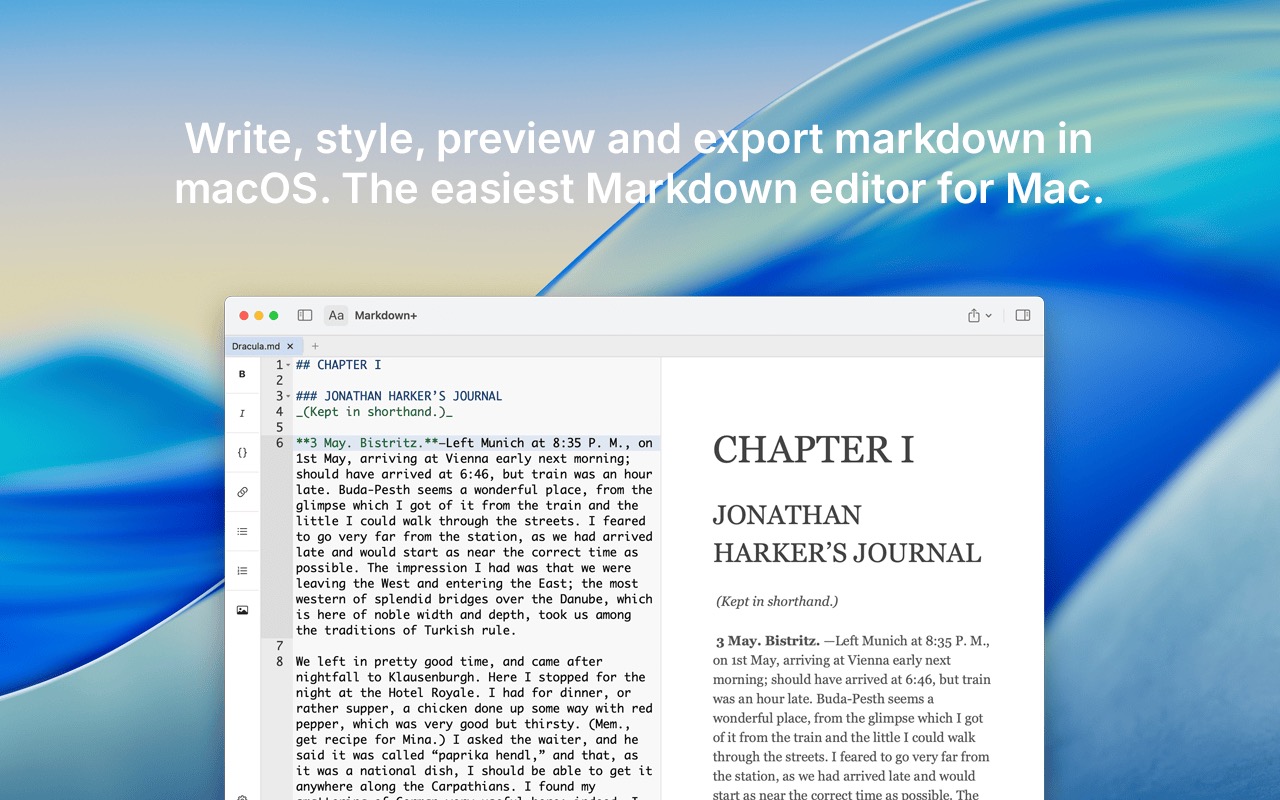The image size is (1280, 800).
Task: Click the share export icon
Action: (974, 315)
